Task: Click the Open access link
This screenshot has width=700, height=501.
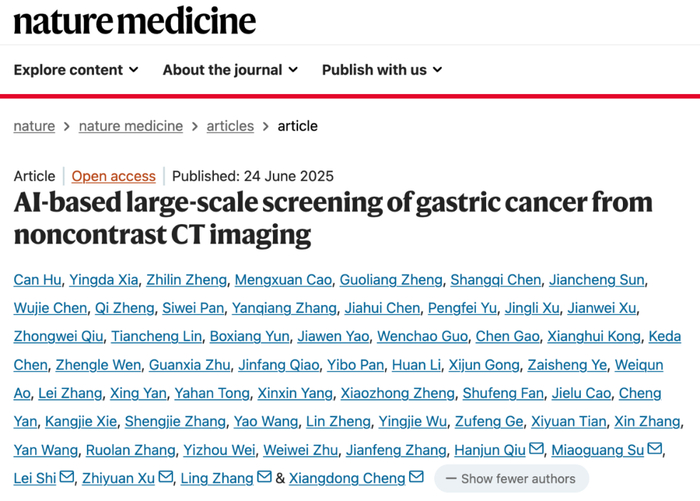Action: 113,176
